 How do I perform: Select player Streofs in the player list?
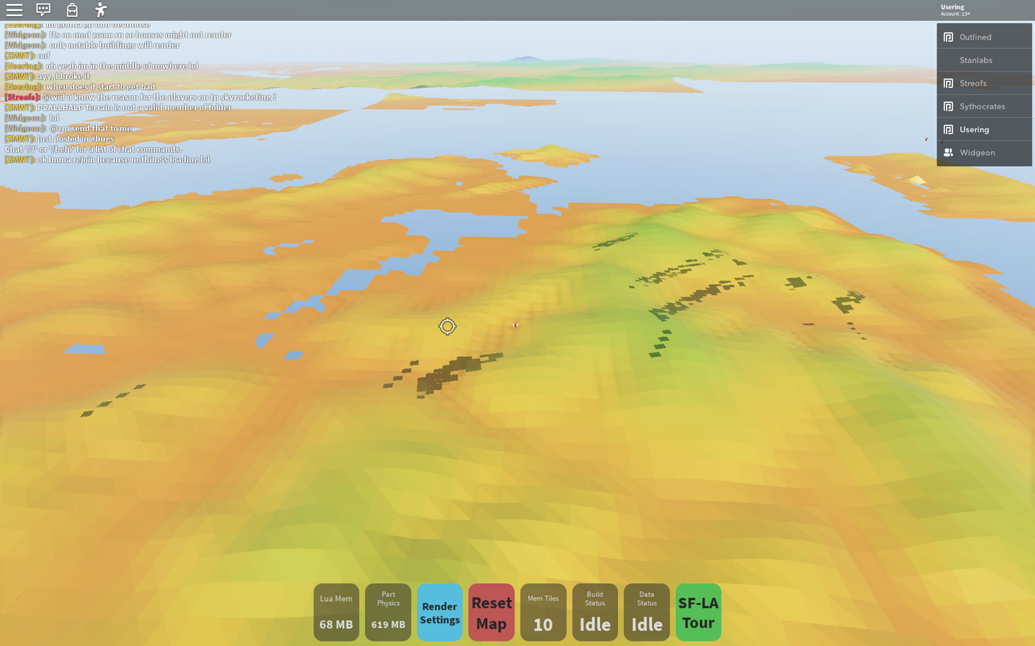984,83
